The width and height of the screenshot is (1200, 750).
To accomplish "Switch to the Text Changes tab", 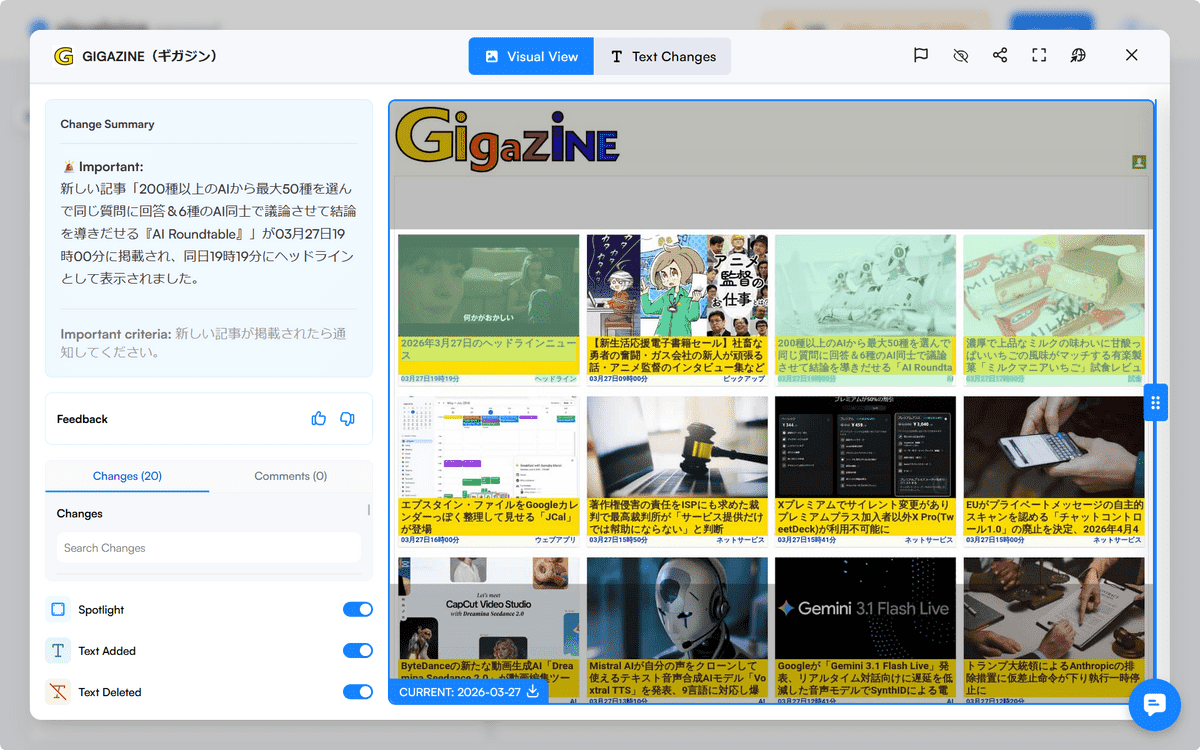I will coord(662,57).
